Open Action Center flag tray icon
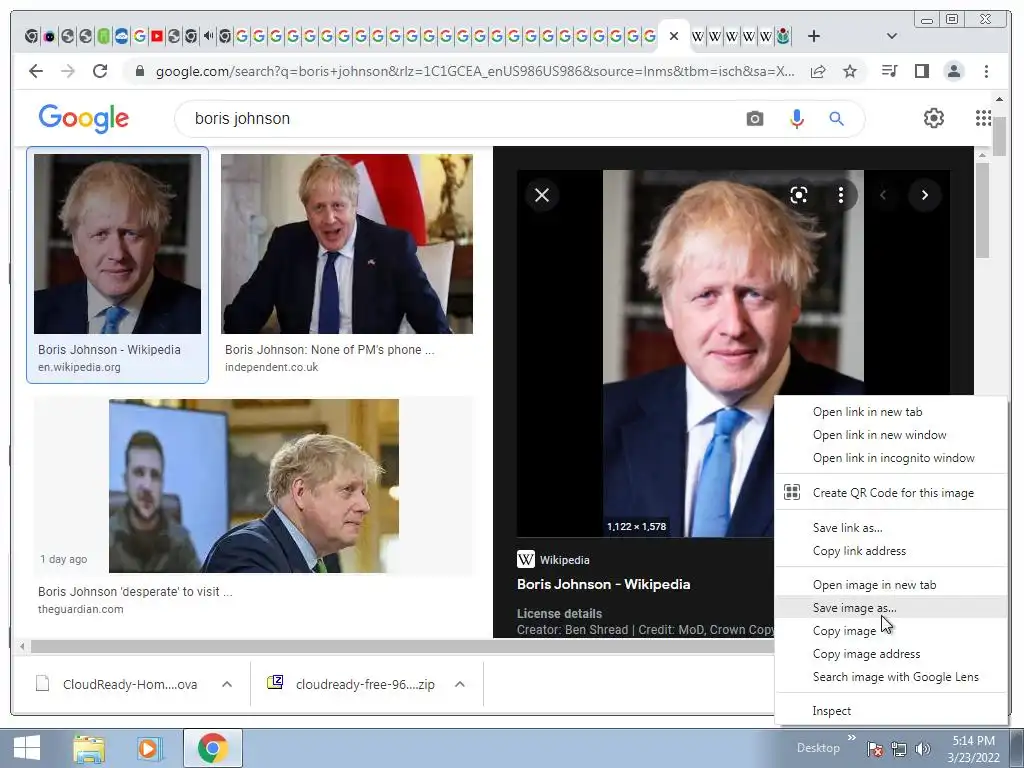 [874, 749]
